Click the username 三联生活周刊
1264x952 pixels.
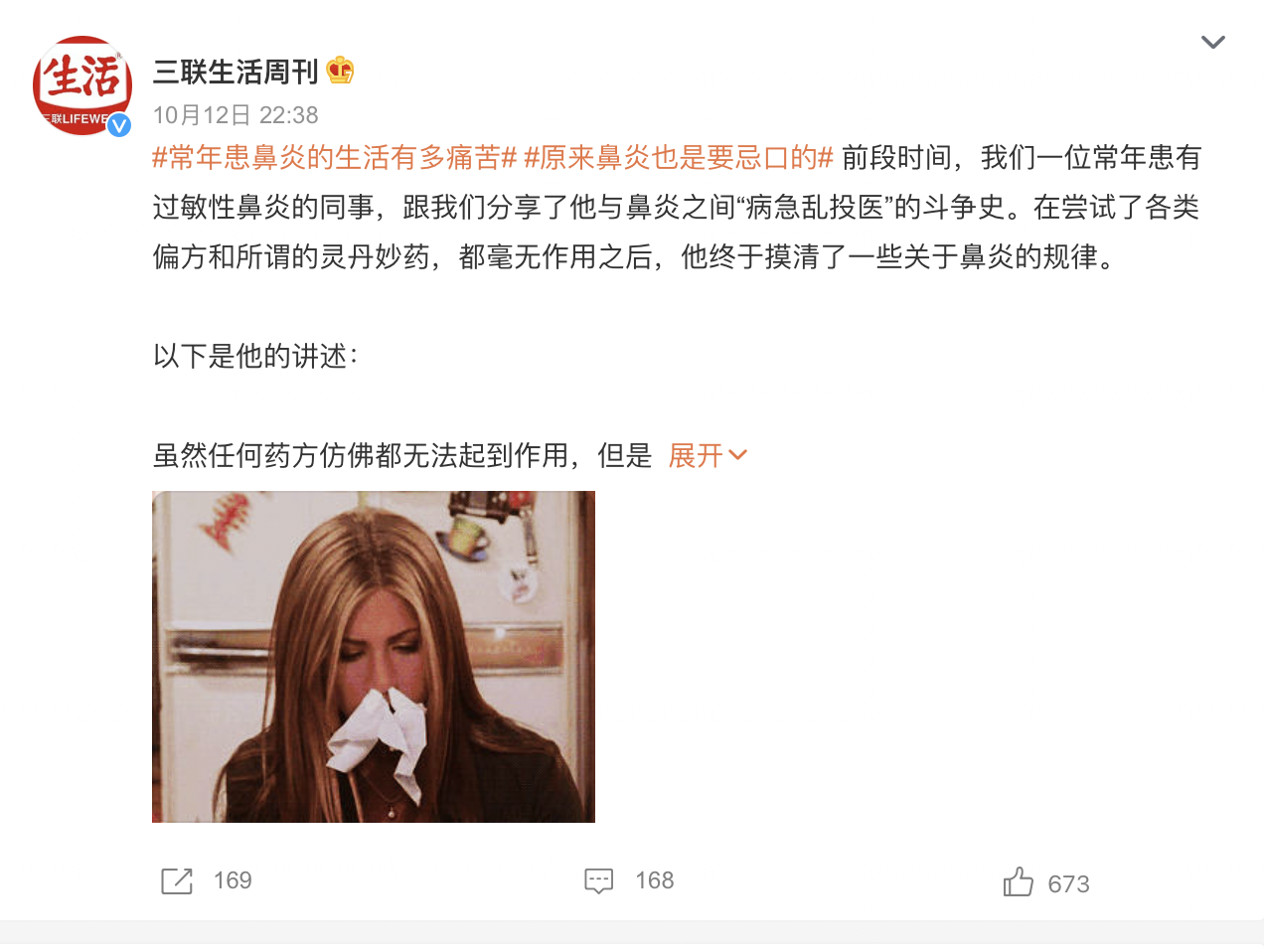236,72
